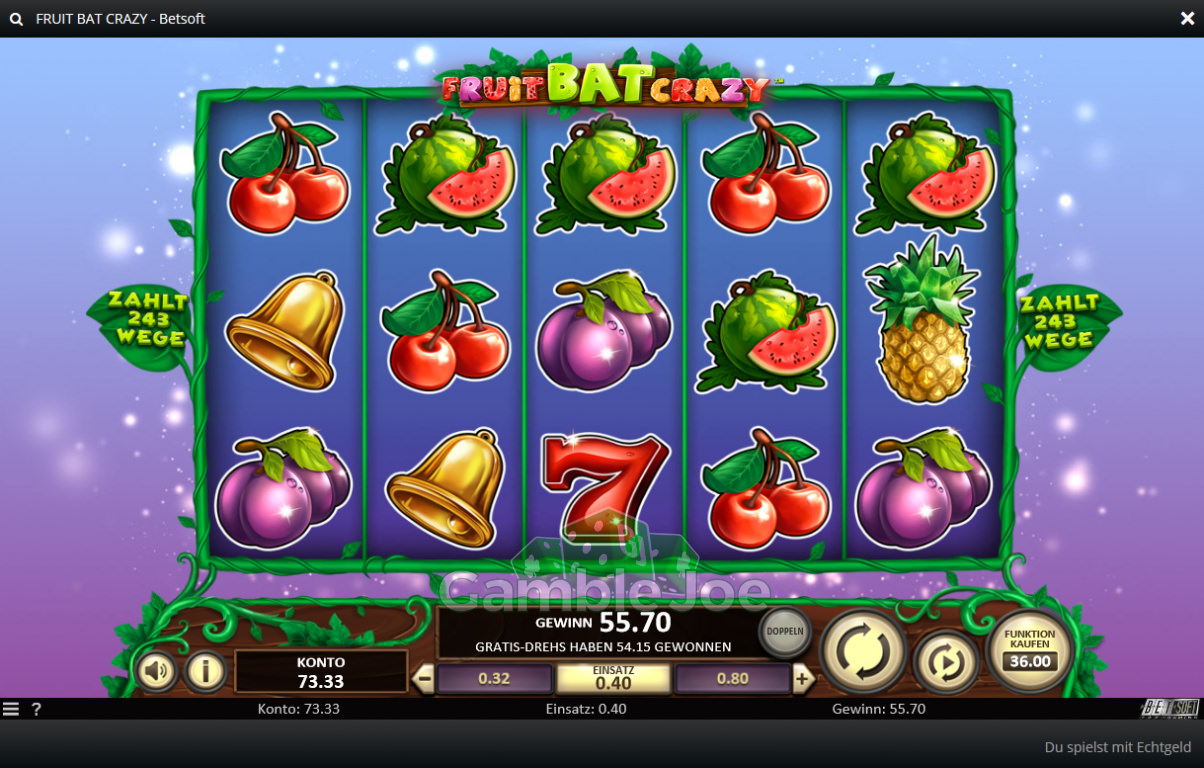Click the golden bell on the first reel
This screenshot has width=1204, height=768.
[287, 330]
